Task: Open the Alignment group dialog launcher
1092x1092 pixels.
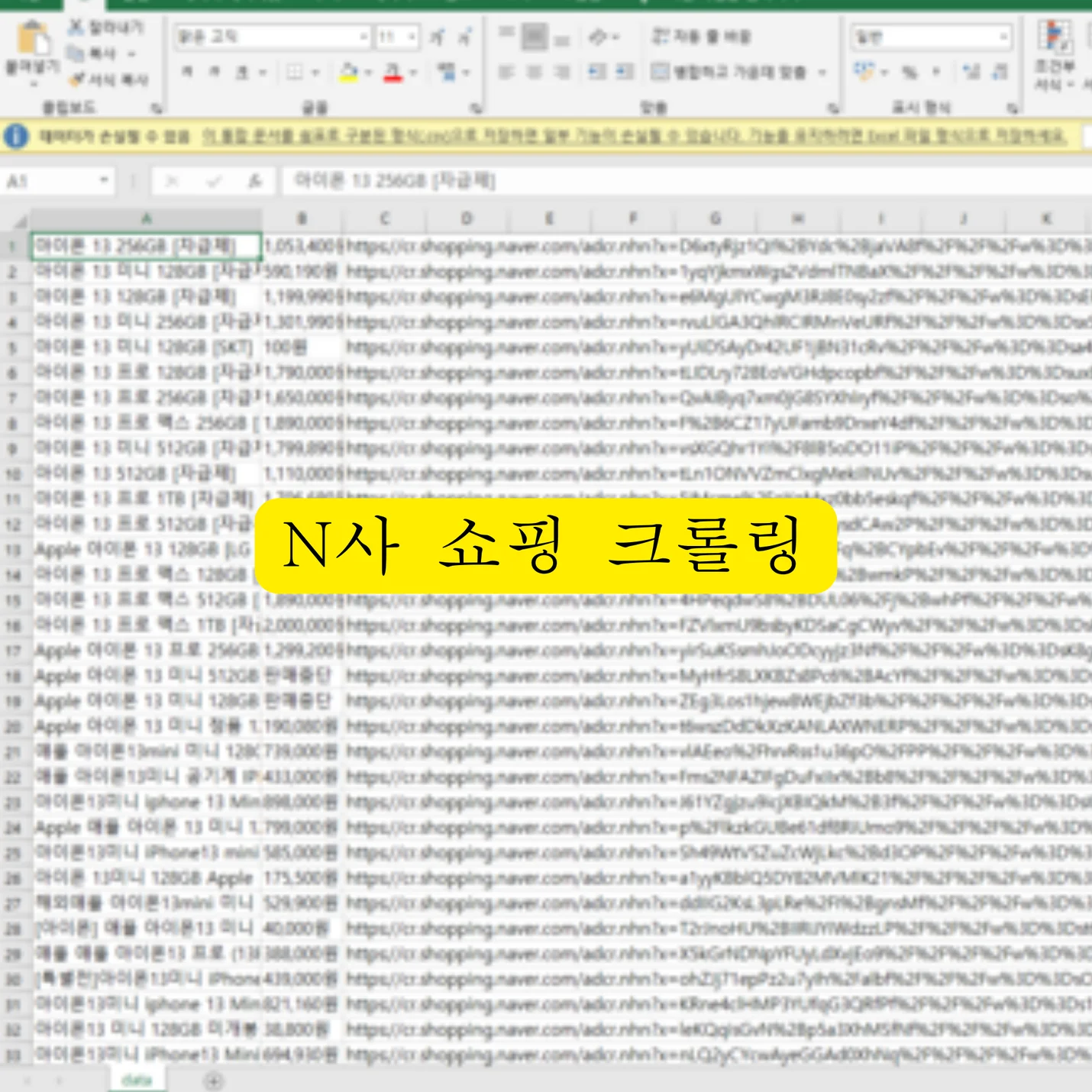Action: (x=833, y=108)
